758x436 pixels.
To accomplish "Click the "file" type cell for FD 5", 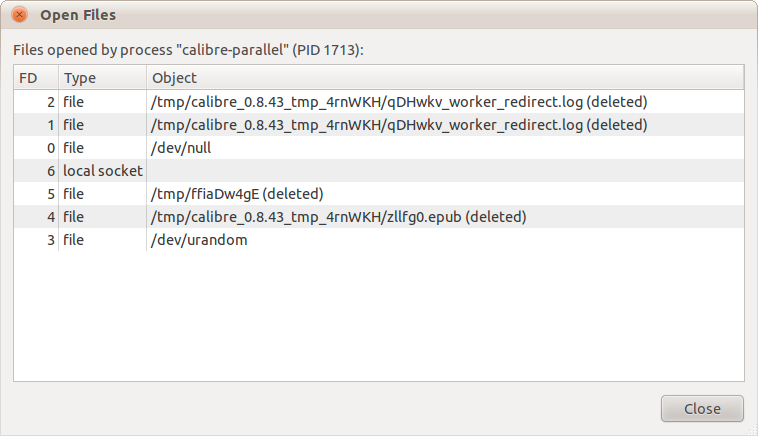I will tap(75, 194).
